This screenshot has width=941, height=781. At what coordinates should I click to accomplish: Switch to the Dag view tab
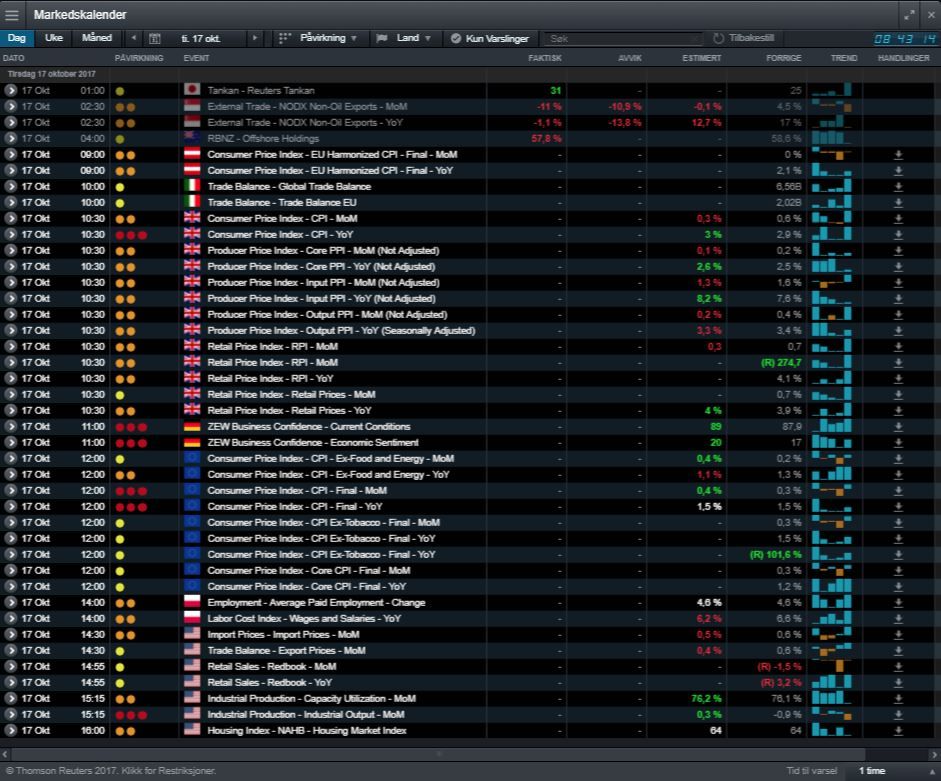[x=17, y=38]
